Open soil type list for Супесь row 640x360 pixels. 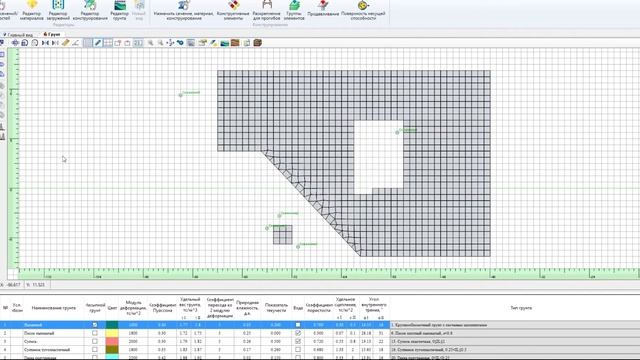click(515, 341)
